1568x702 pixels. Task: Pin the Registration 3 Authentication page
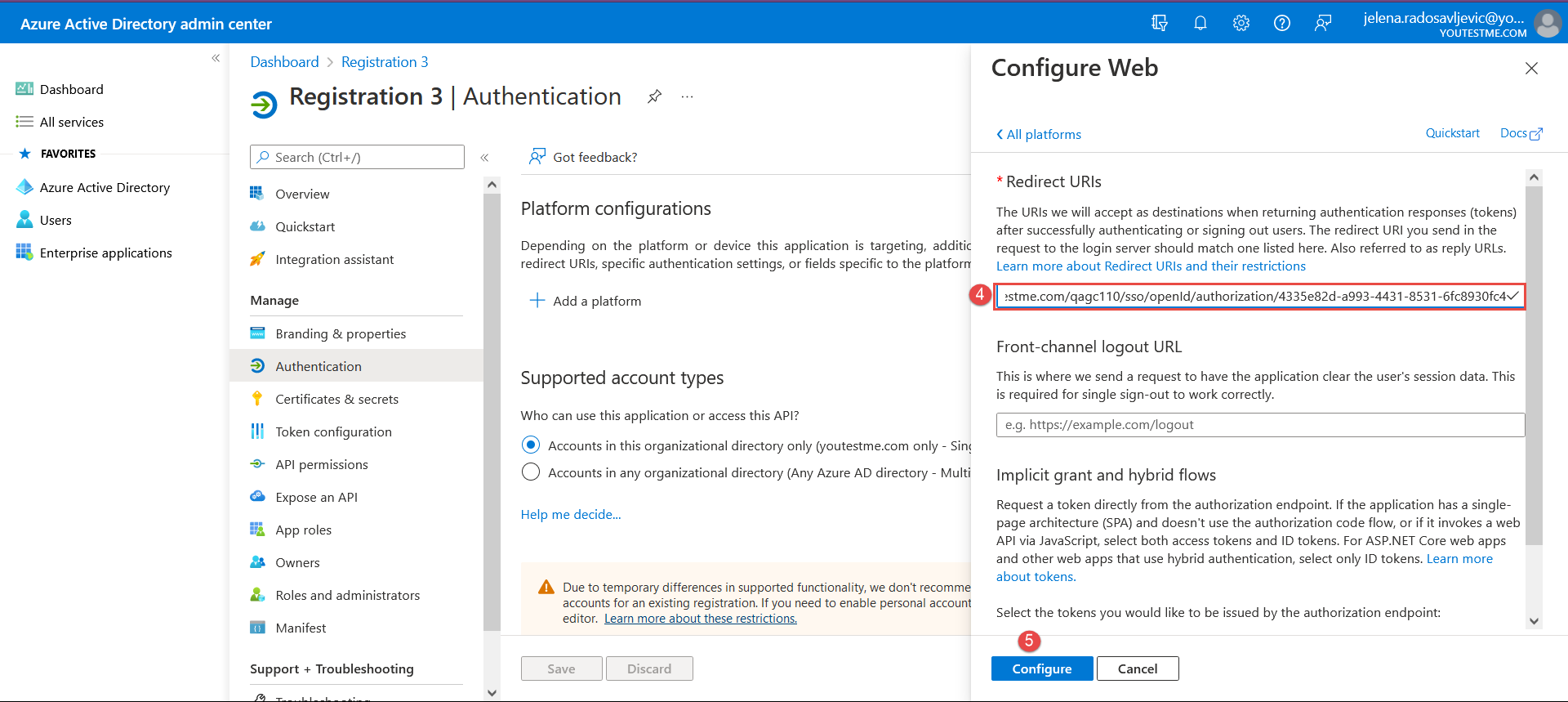[654, 96]
